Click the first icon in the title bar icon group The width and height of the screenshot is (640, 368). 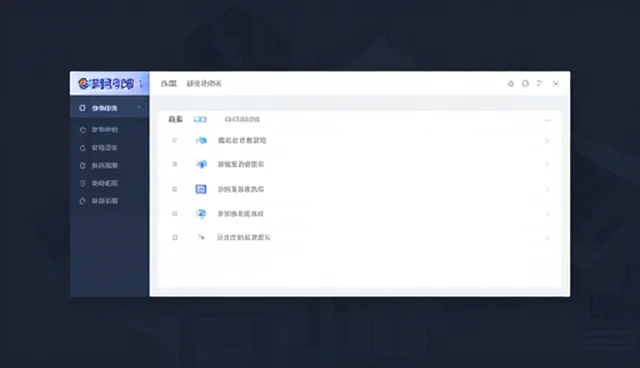(511, 84)
